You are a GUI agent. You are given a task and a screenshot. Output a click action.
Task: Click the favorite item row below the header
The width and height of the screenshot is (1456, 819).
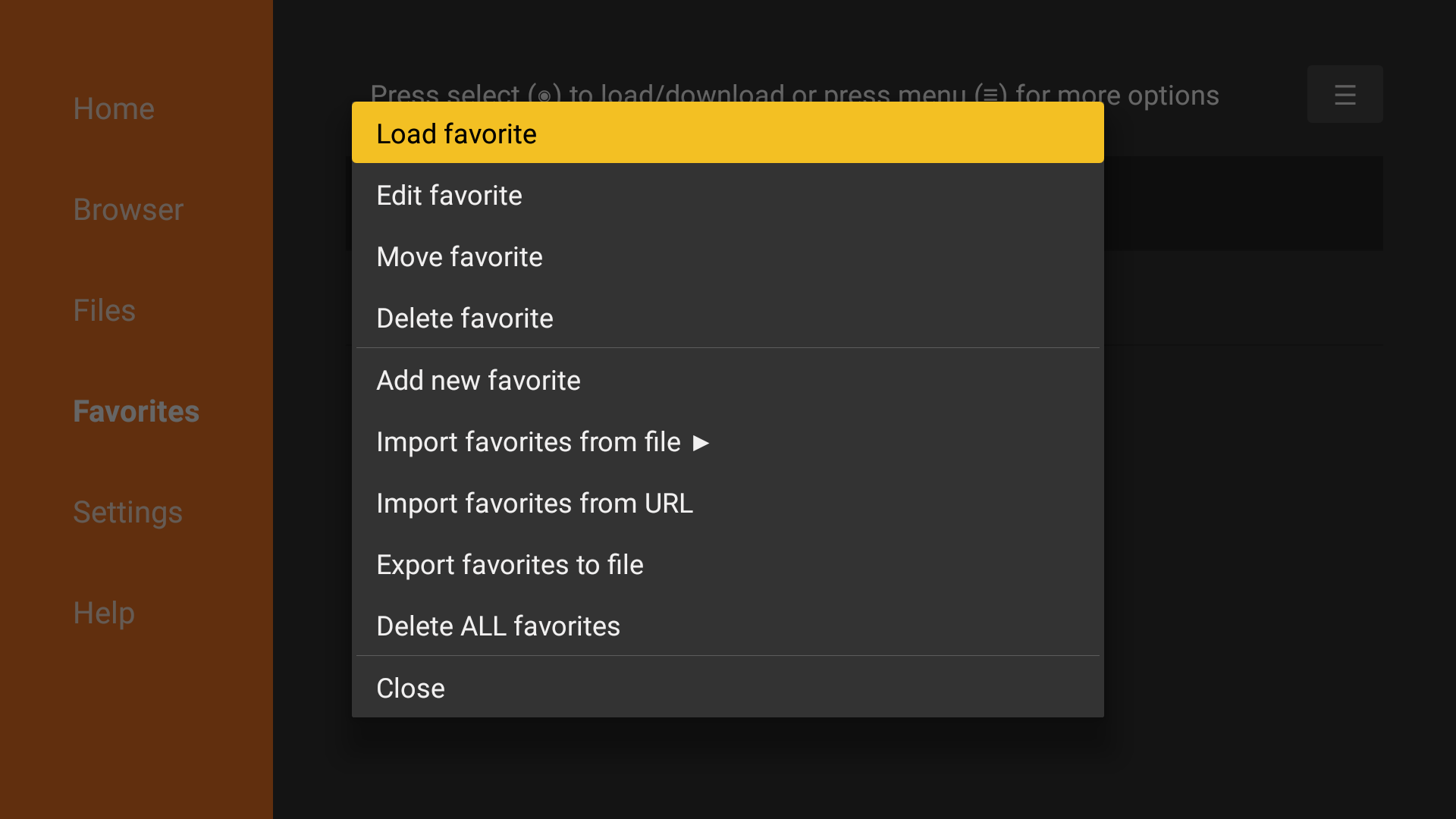tap(1244, 202)
